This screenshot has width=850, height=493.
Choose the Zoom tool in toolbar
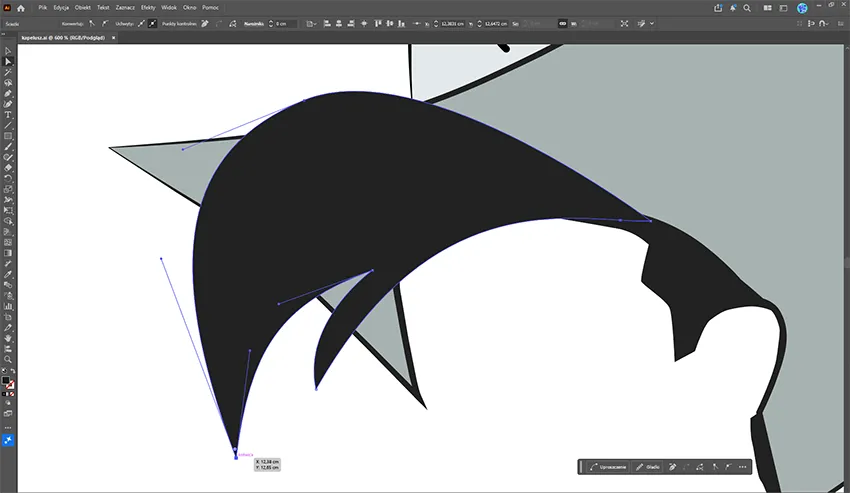[8, 359]
